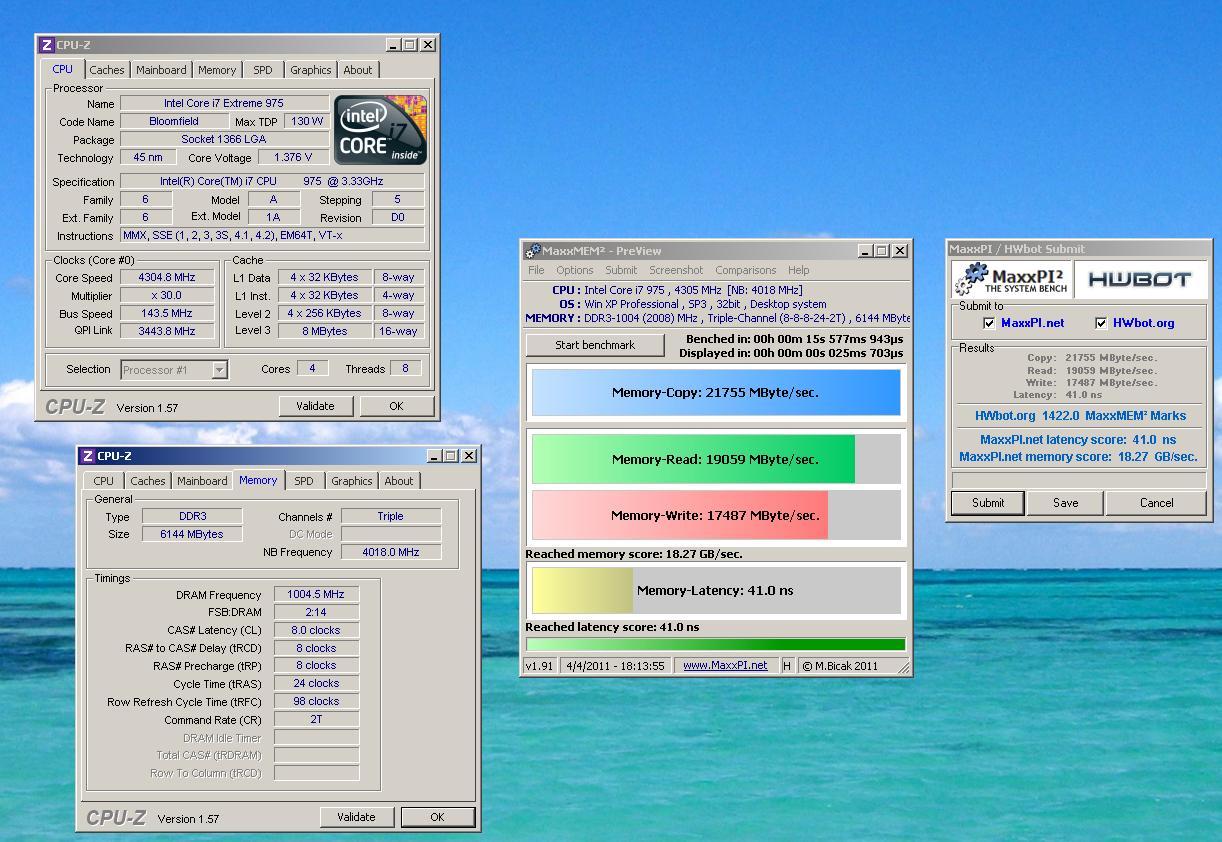Open the MaxxMEM² Screenshot menu
Screen dimensions: 1222x842
tap(676, 270)
